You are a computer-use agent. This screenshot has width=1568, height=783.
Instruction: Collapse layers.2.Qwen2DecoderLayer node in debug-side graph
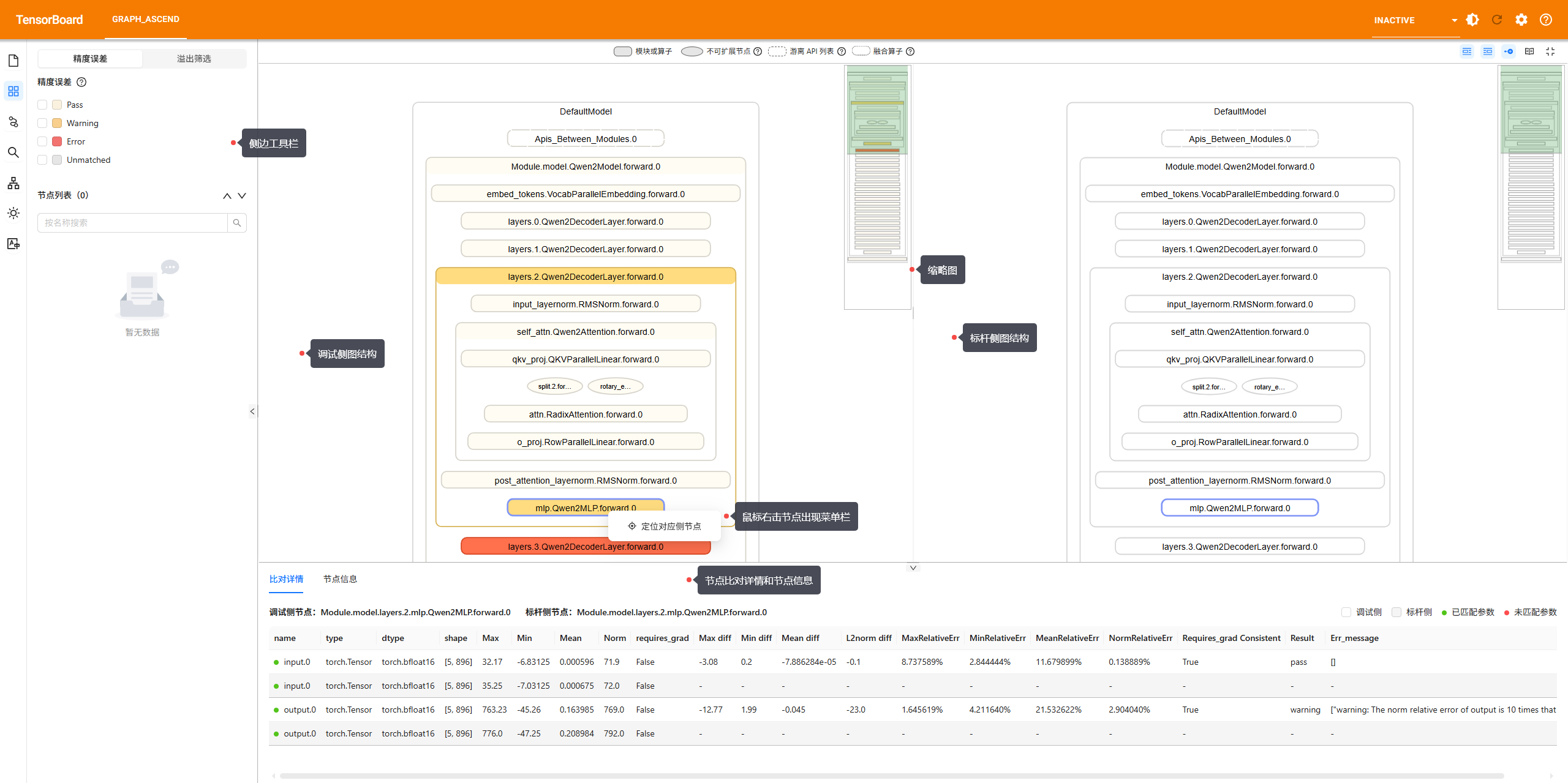coord(586,277)
